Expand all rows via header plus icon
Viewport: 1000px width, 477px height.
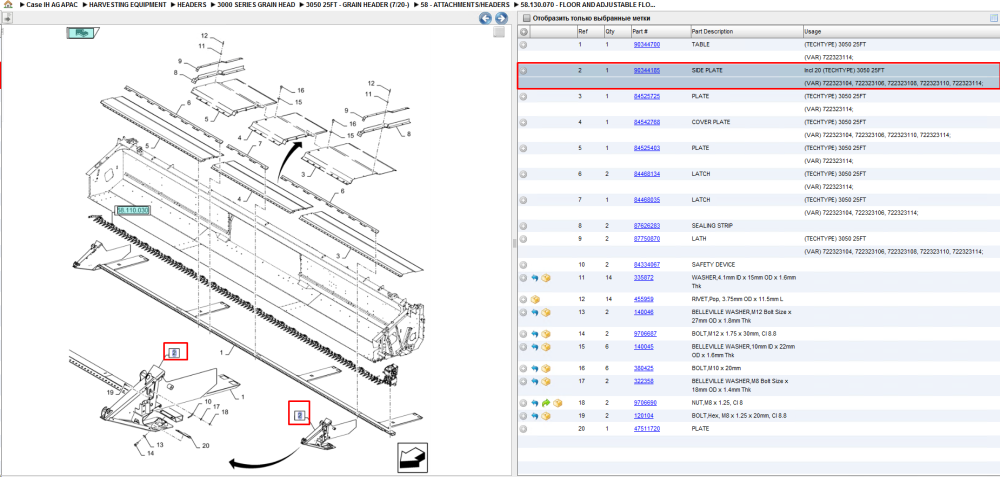pos(524,31)
